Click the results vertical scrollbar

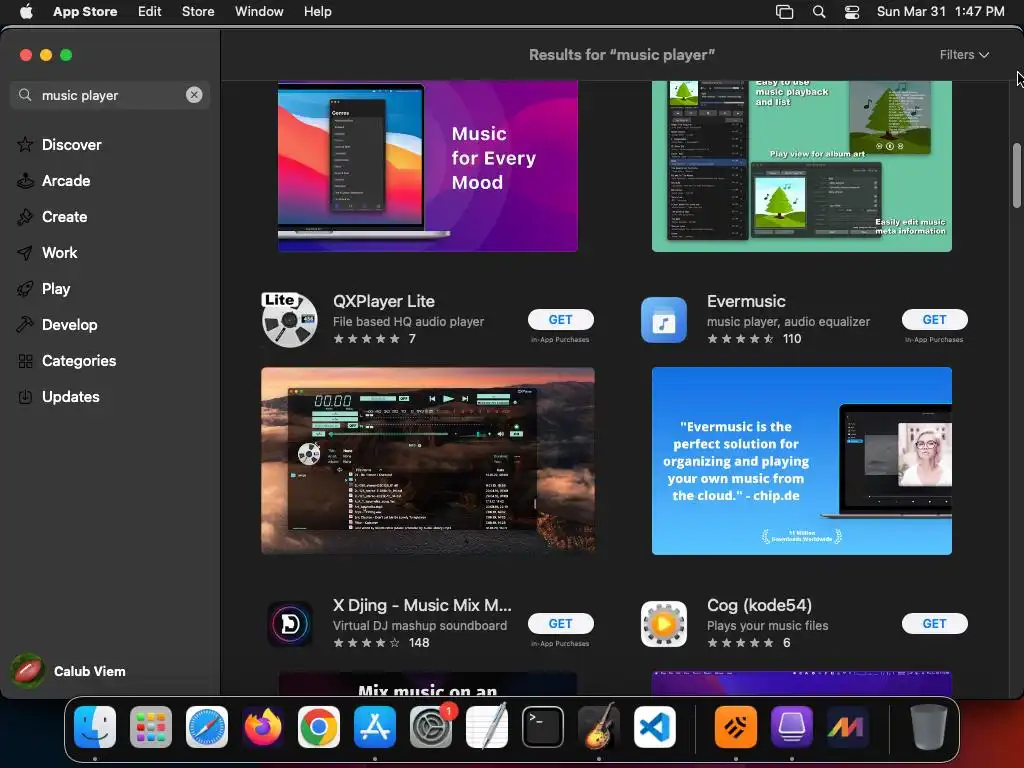[1016, 175]
